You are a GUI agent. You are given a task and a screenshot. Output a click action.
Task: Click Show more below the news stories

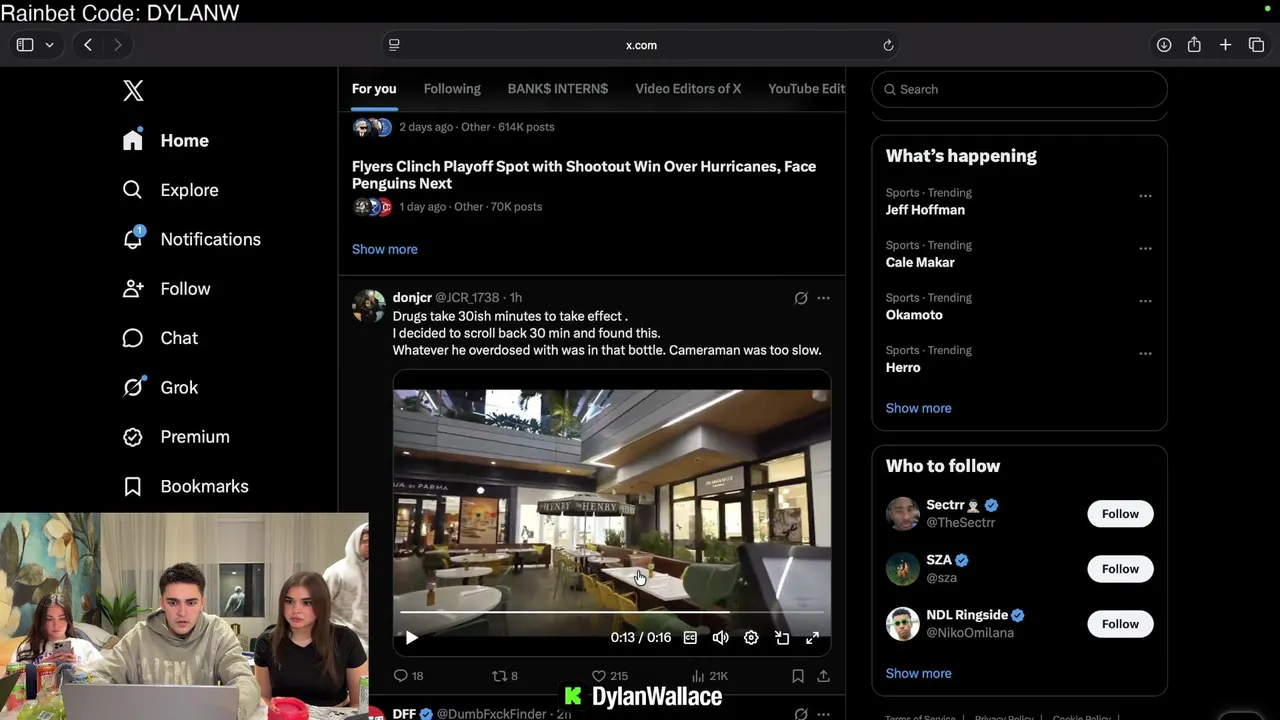(385, 249)
